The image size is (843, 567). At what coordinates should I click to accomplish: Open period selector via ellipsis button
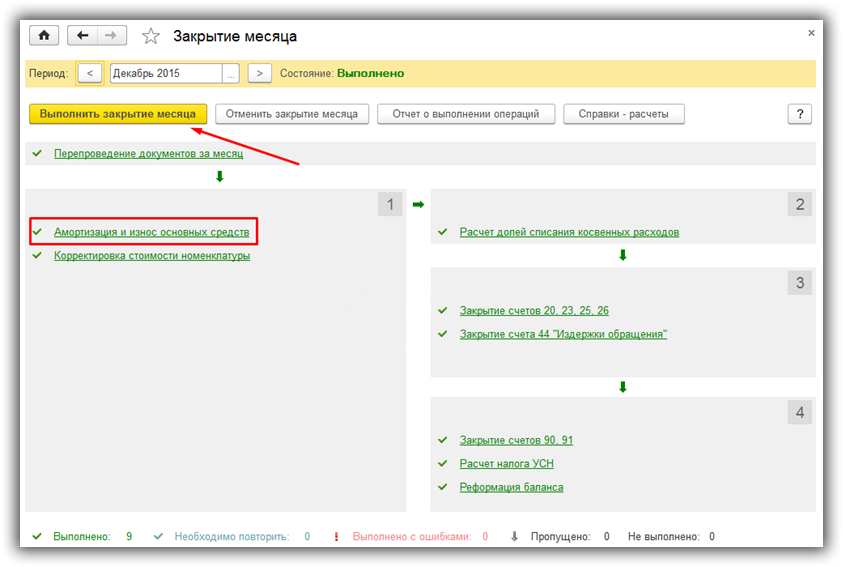[231, 73]
